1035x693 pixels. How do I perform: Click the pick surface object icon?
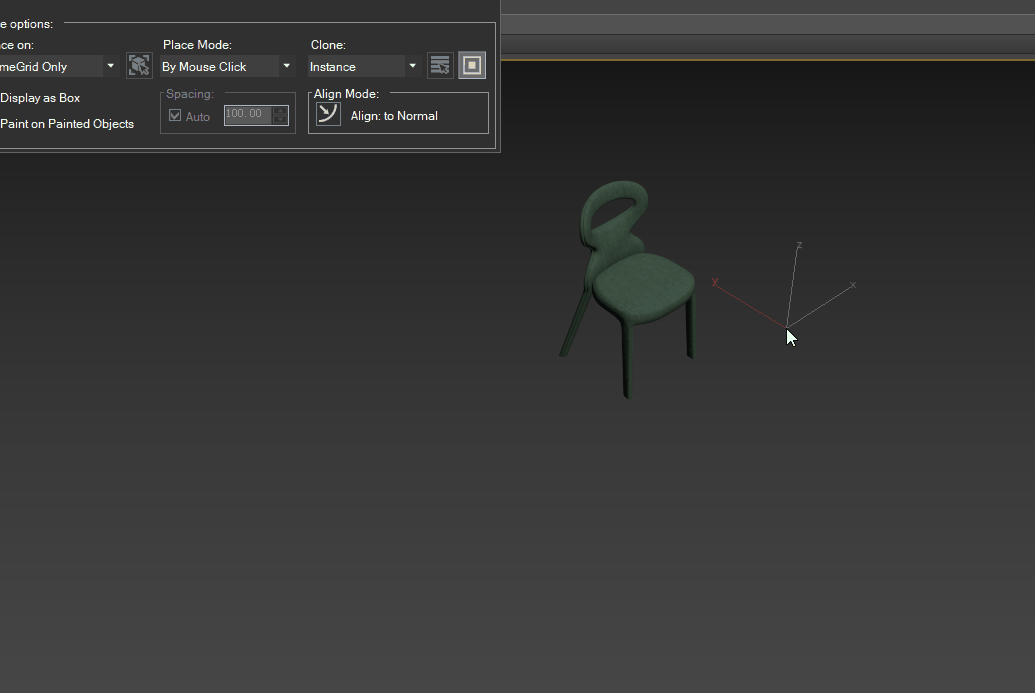[139, 66]
